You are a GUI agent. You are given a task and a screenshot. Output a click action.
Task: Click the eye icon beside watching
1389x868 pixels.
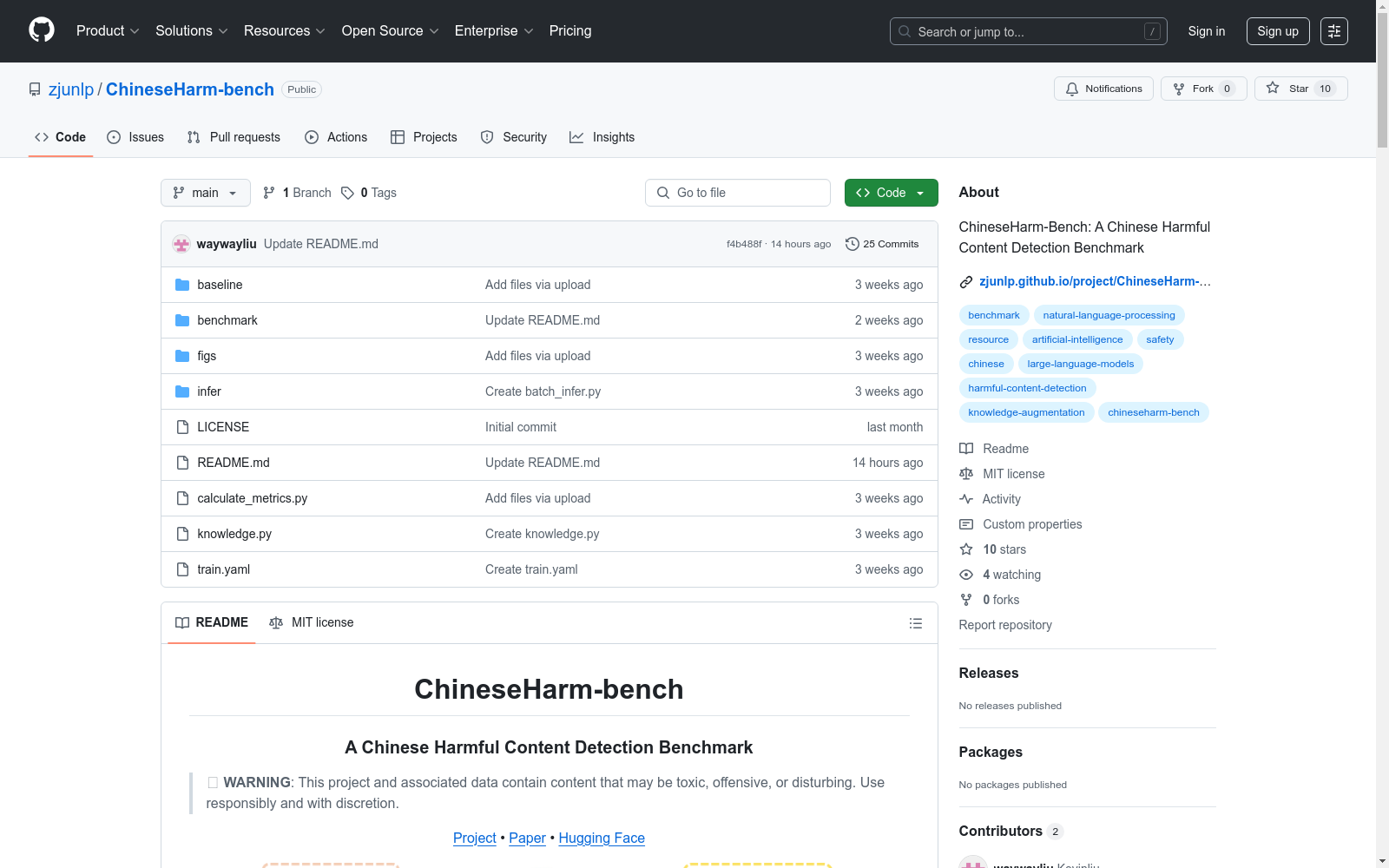966,575
